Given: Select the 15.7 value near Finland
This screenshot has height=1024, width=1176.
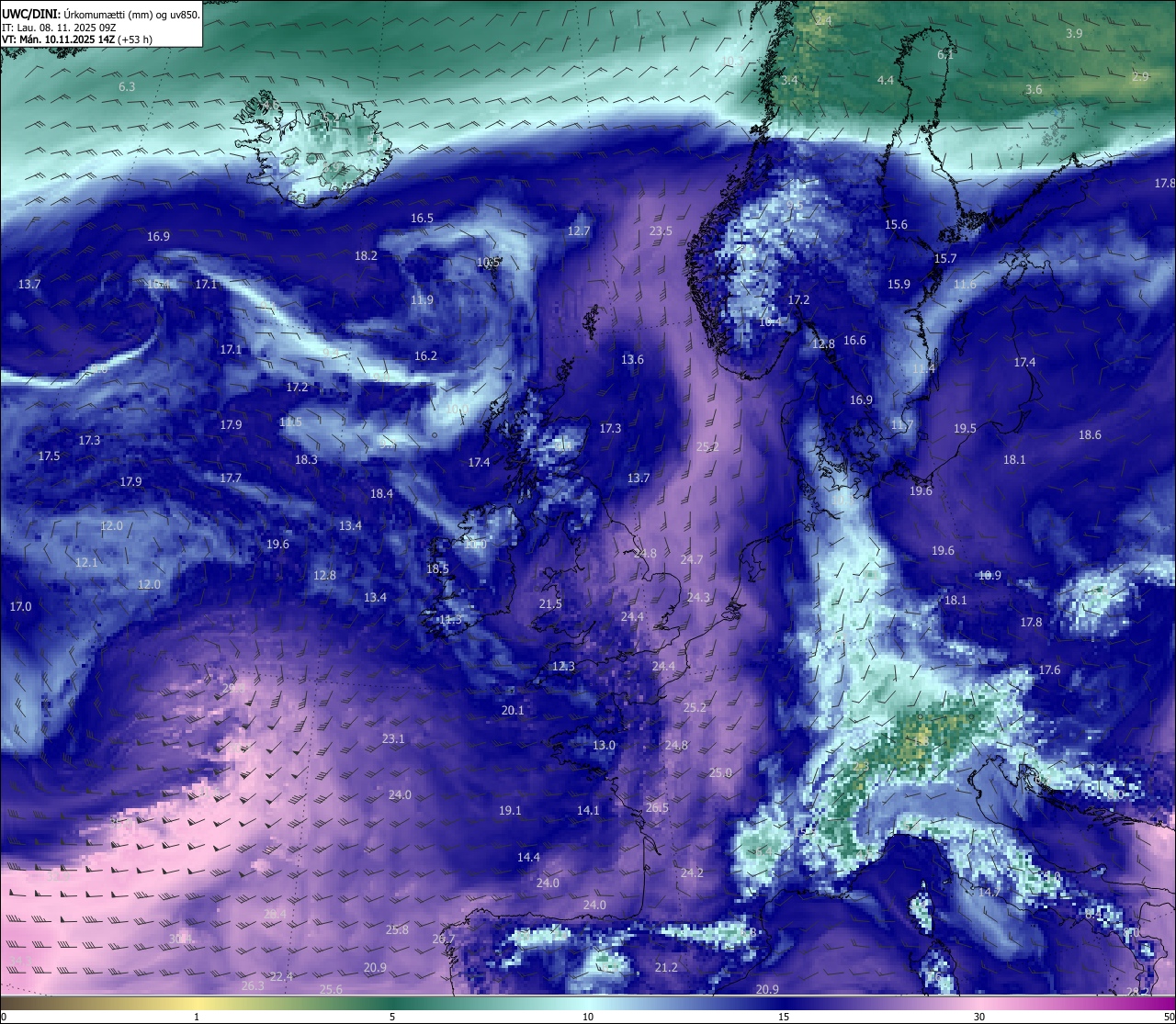Looking at the screenshot, I should (x=945, y=258).
